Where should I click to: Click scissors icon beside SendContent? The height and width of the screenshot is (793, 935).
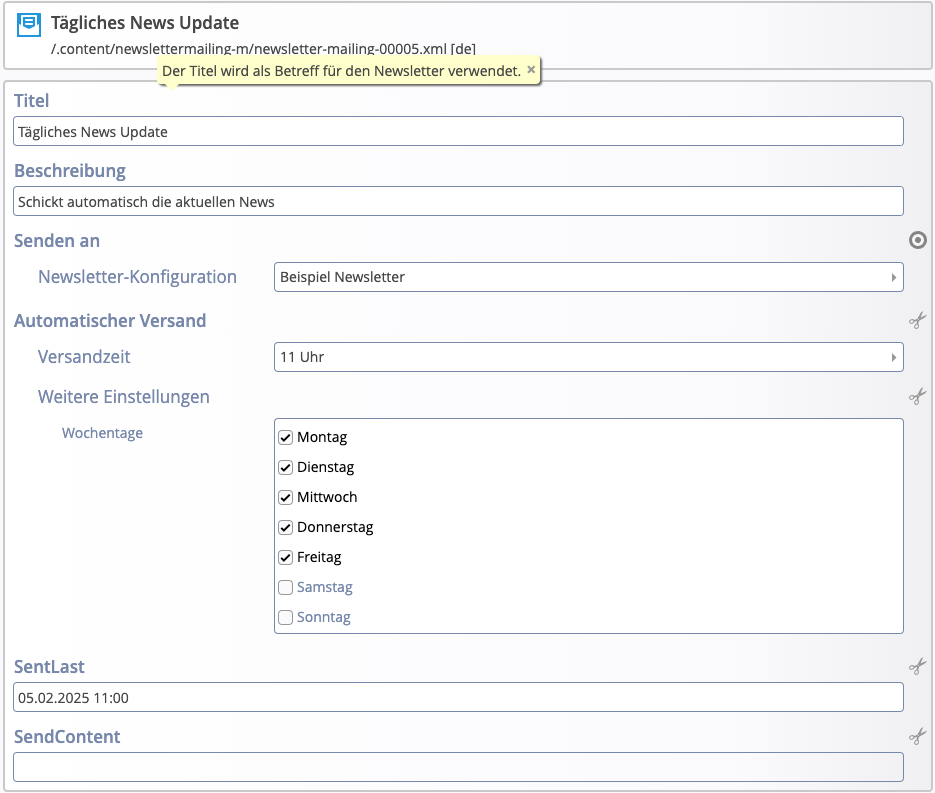click(917, 737)
